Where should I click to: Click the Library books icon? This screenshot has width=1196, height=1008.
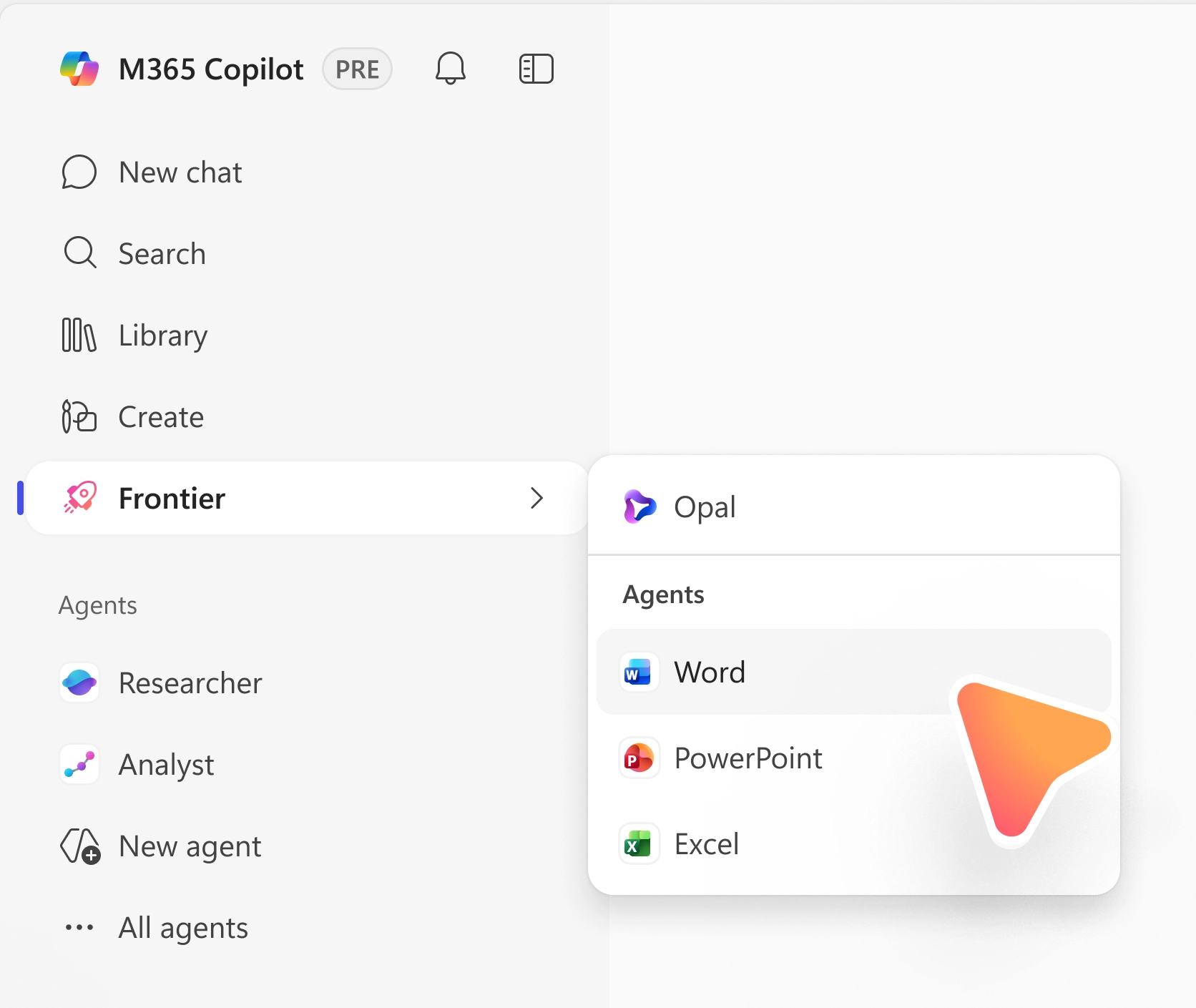click(79, 335)
